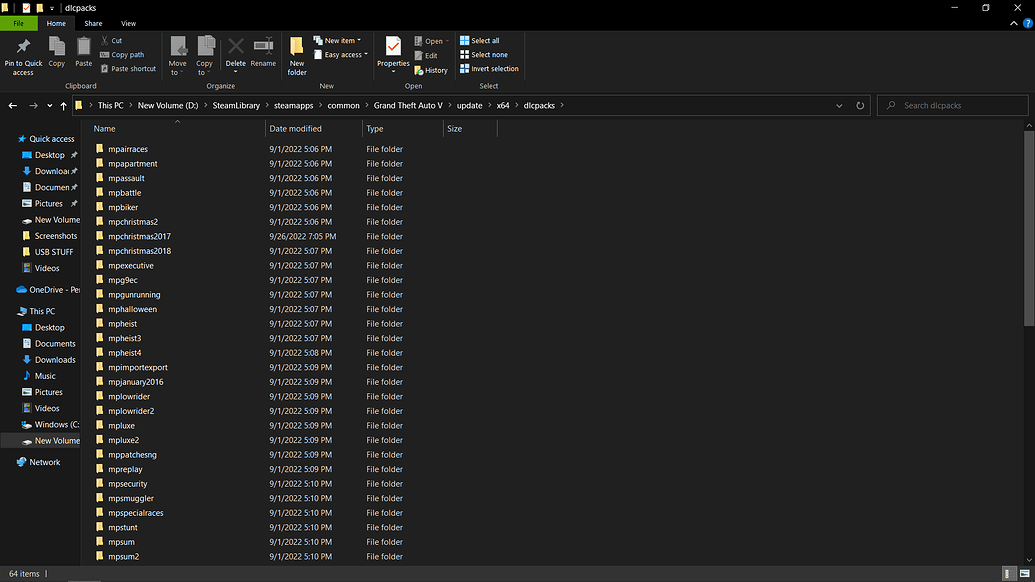1035x582 pixels.
Task: Select the mplowrider2 folder
Action: 131,410
